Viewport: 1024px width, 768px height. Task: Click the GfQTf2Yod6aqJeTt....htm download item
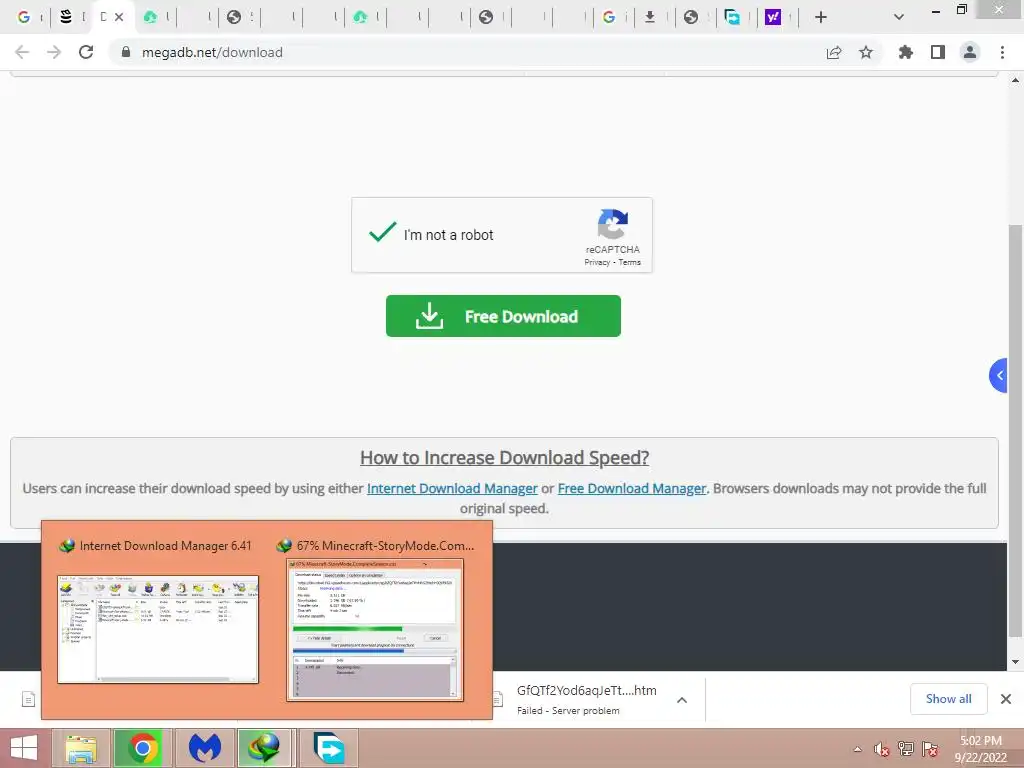point(585,699)
